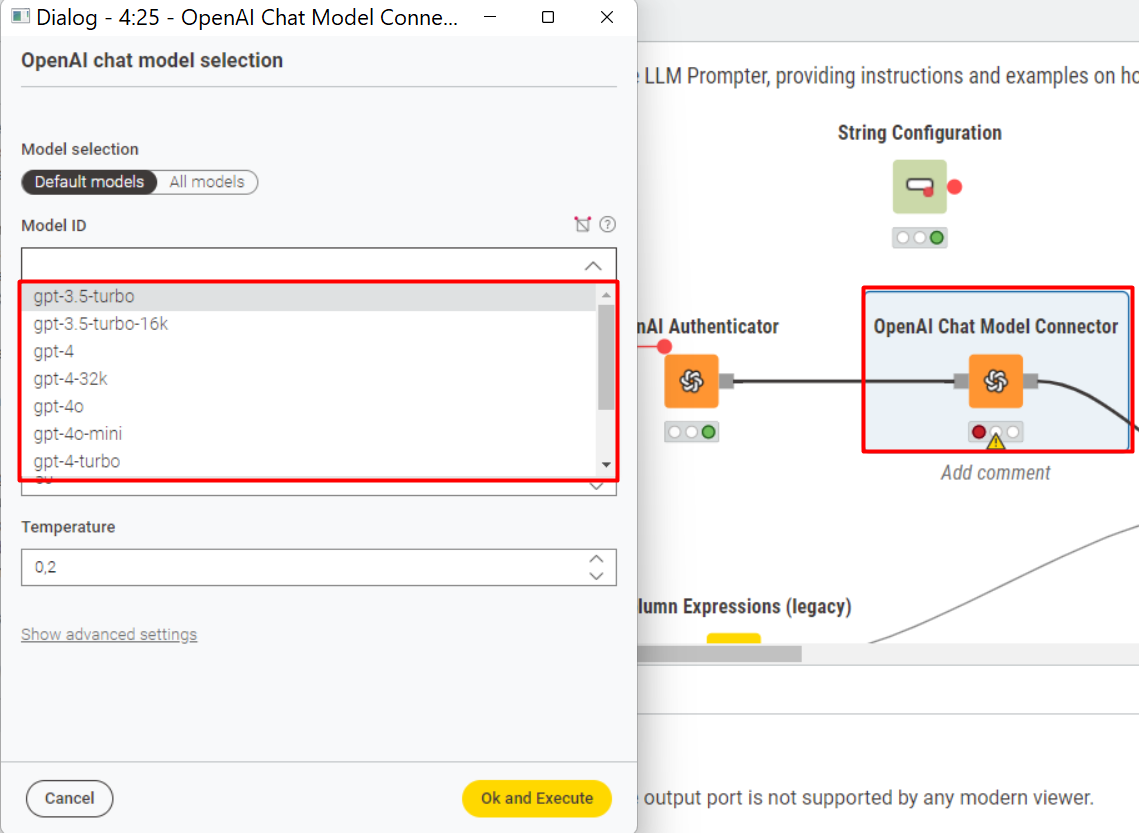Click Show advanced settings link
This screenshot has width=1139, height=833.
109,634
